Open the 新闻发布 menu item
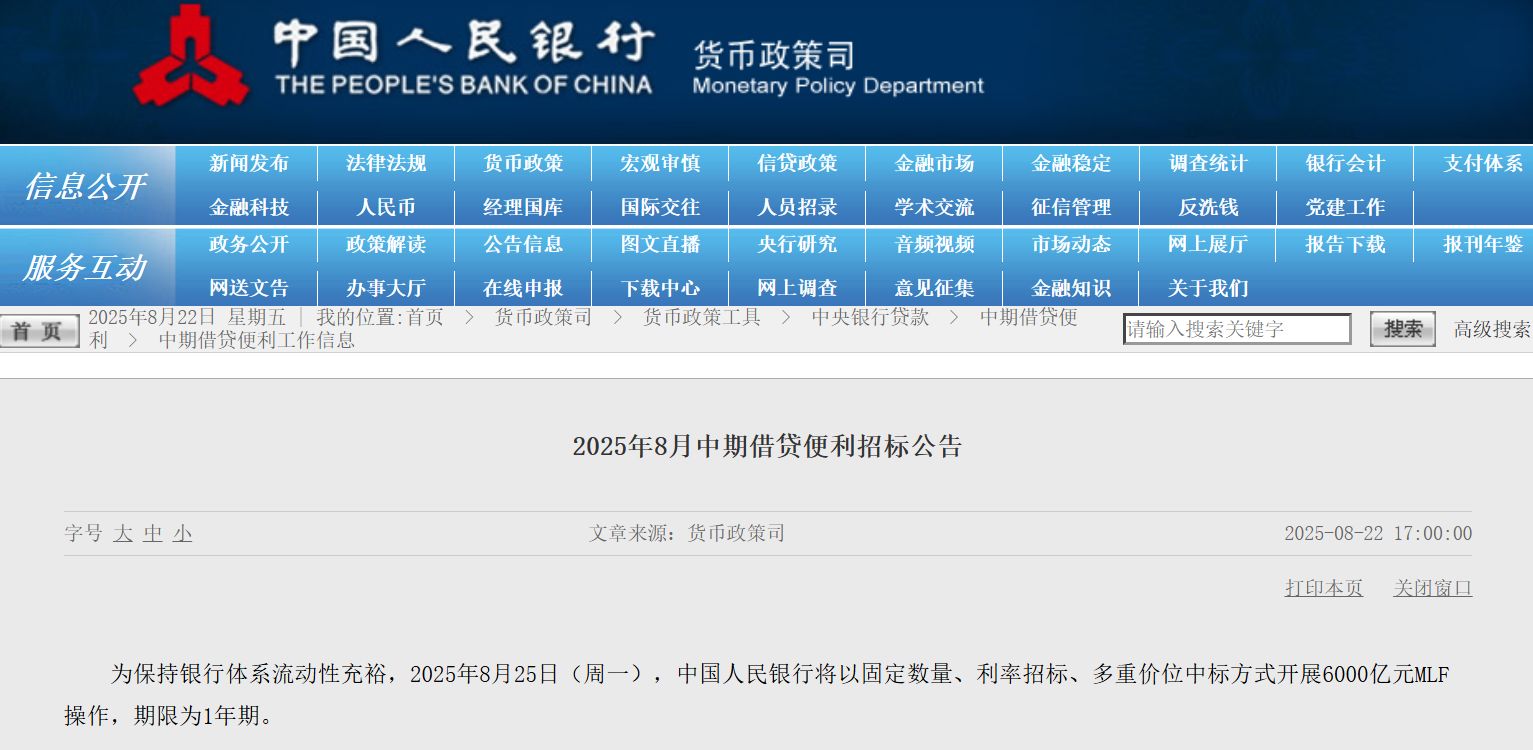1533x750 pixels. click(248, 164)
